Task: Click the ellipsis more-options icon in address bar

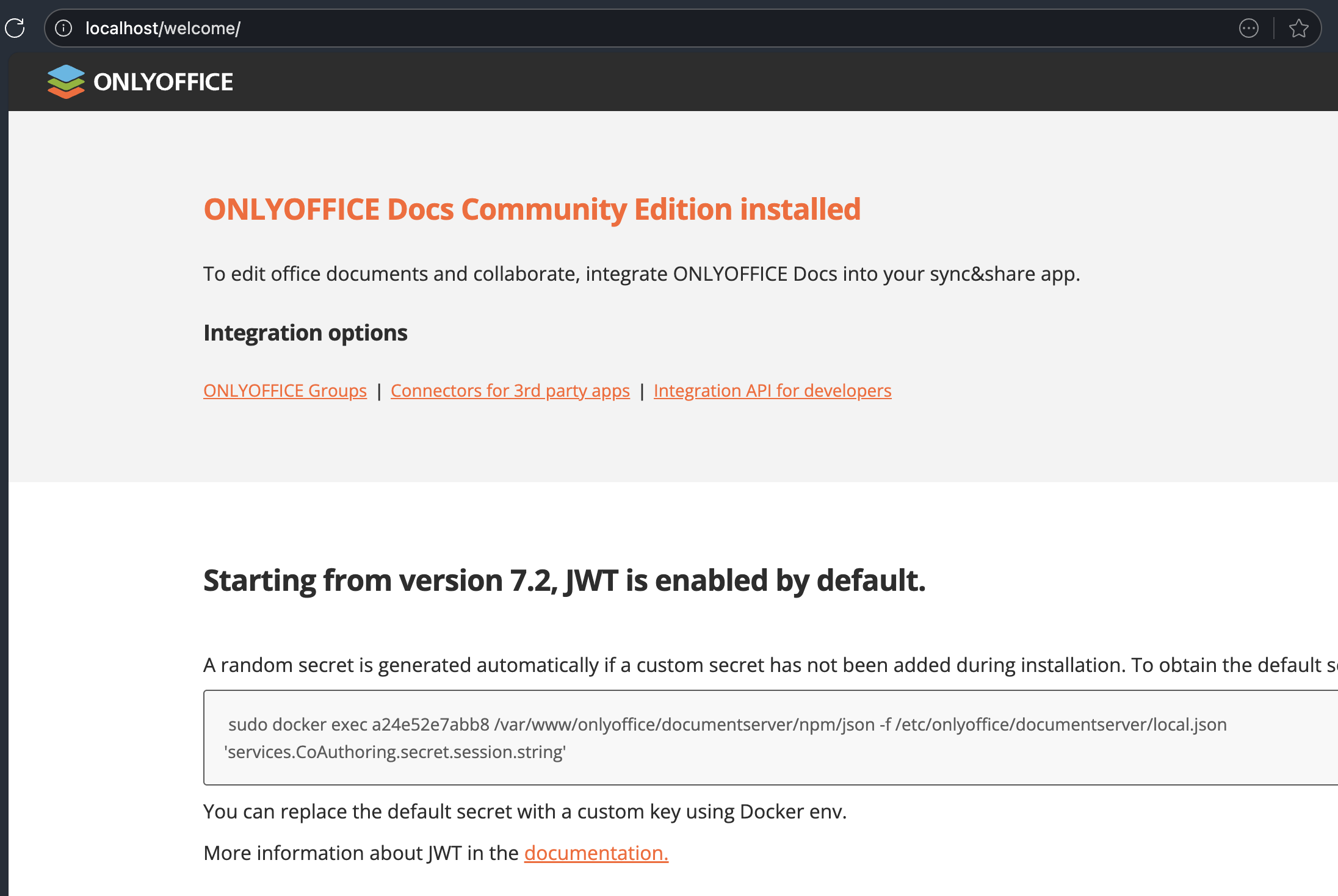Action: (x=1248, y=28)
